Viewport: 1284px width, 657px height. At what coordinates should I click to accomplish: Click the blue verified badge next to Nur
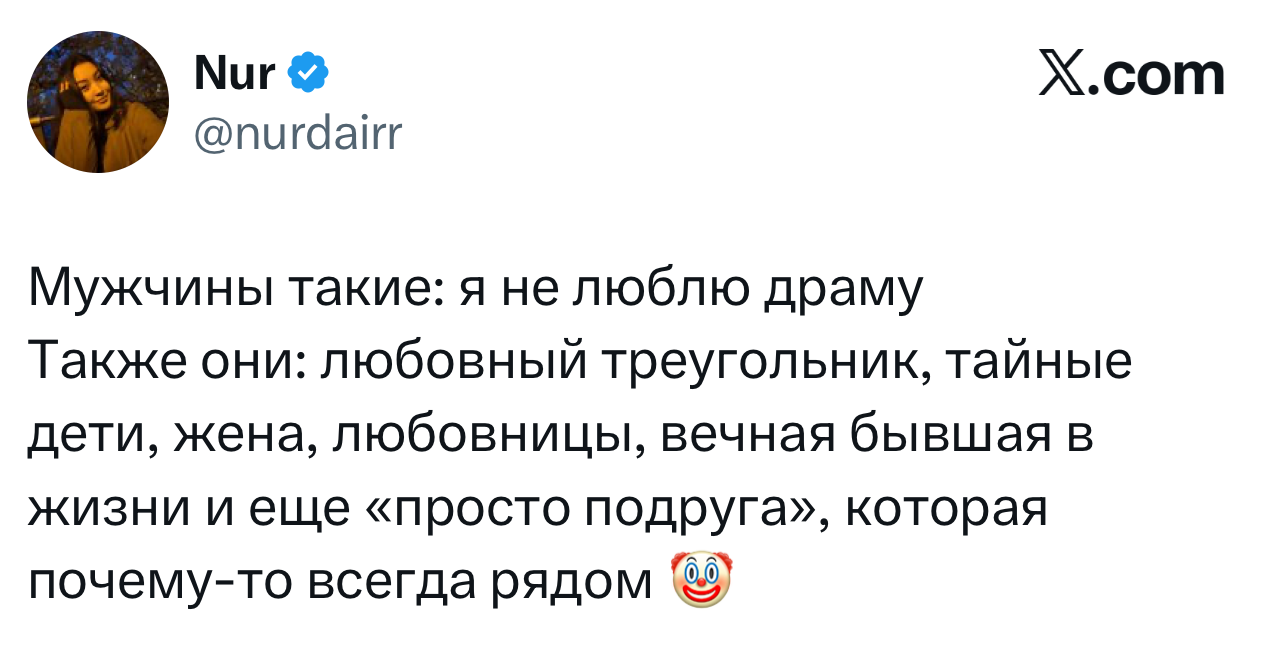click(306, 73)
